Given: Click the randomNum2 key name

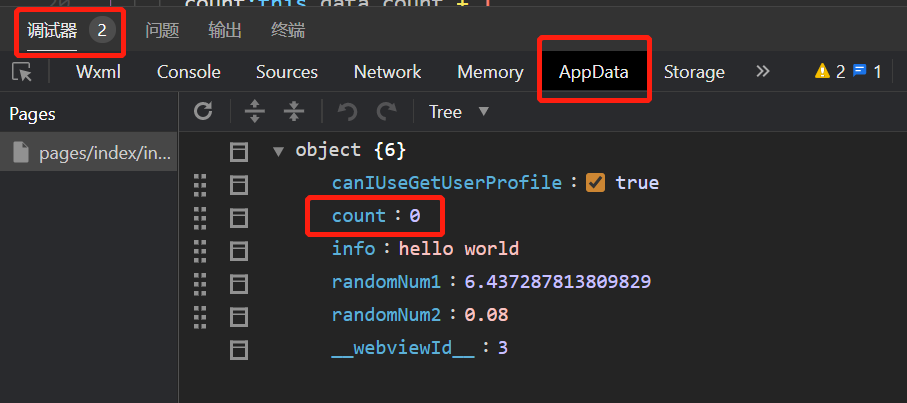Looking at the screenshot, I should click(x=386, y=315).
